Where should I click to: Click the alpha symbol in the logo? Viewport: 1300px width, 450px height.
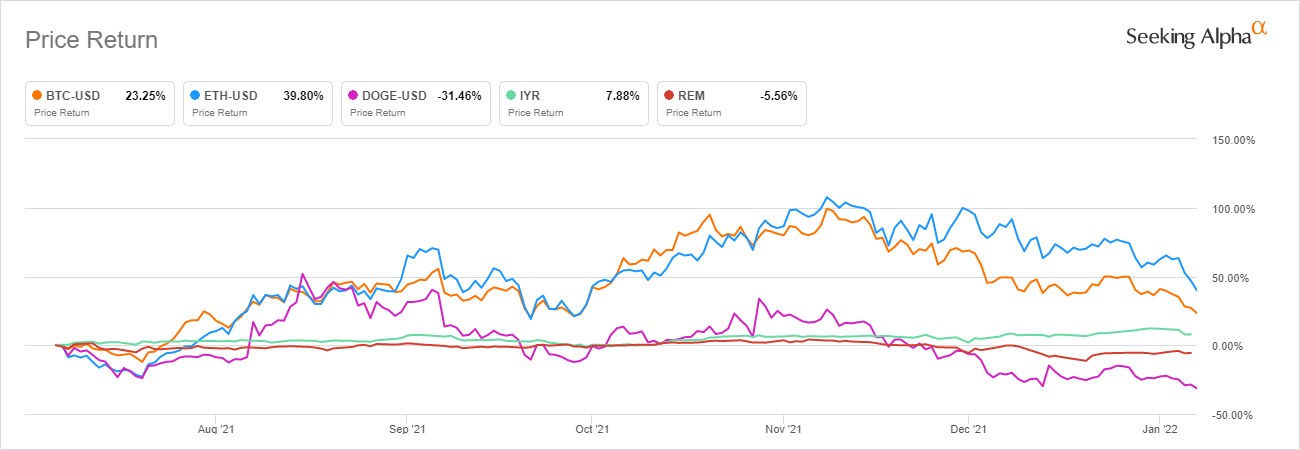pyautogui.click(x=1260, y=30)
